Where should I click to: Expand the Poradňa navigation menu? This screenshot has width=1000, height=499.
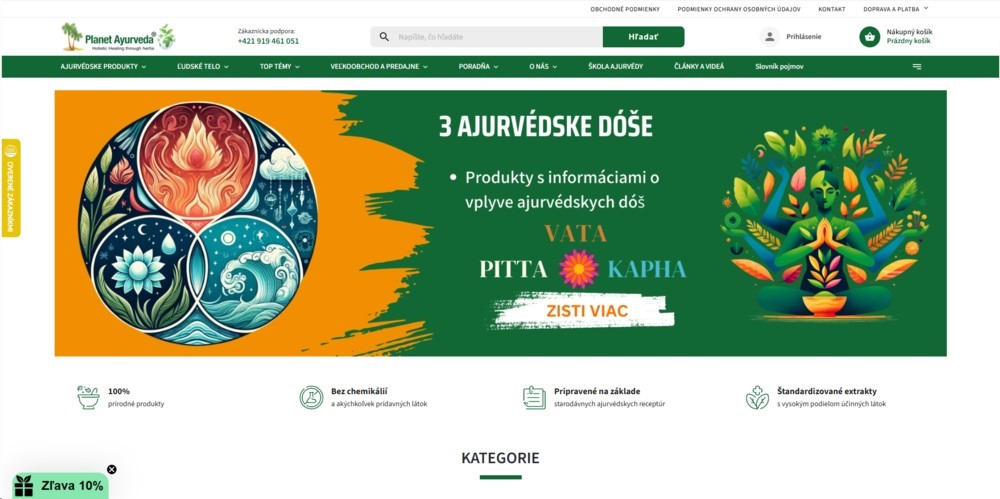click(x=478, y=66)
